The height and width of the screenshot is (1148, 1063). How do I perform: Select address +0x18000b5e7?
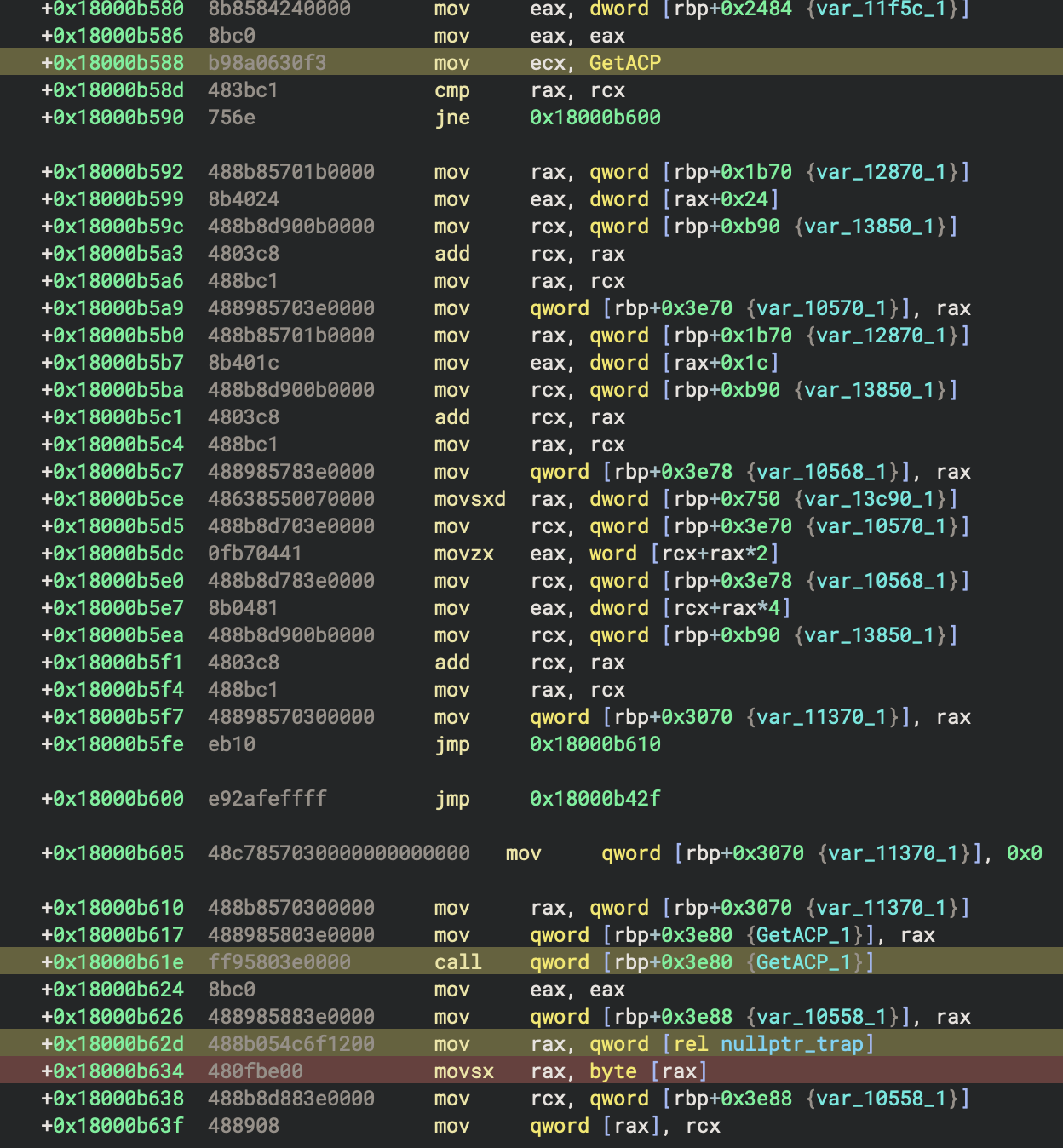[x=112, y=608]
